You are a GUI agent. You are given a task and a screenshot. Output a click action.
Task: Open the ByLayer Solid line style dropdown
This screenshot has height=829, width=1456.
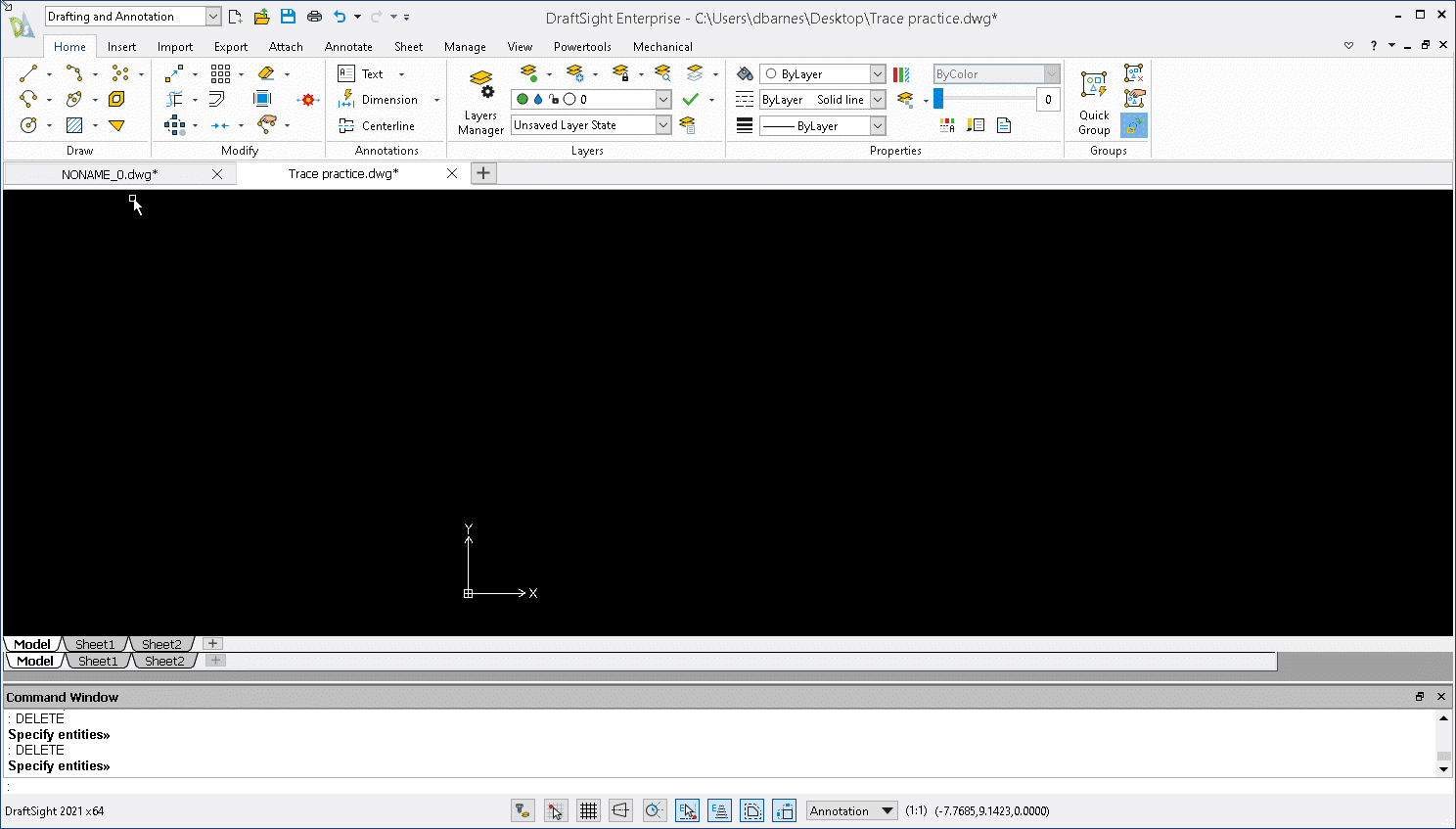coord(823,99)
